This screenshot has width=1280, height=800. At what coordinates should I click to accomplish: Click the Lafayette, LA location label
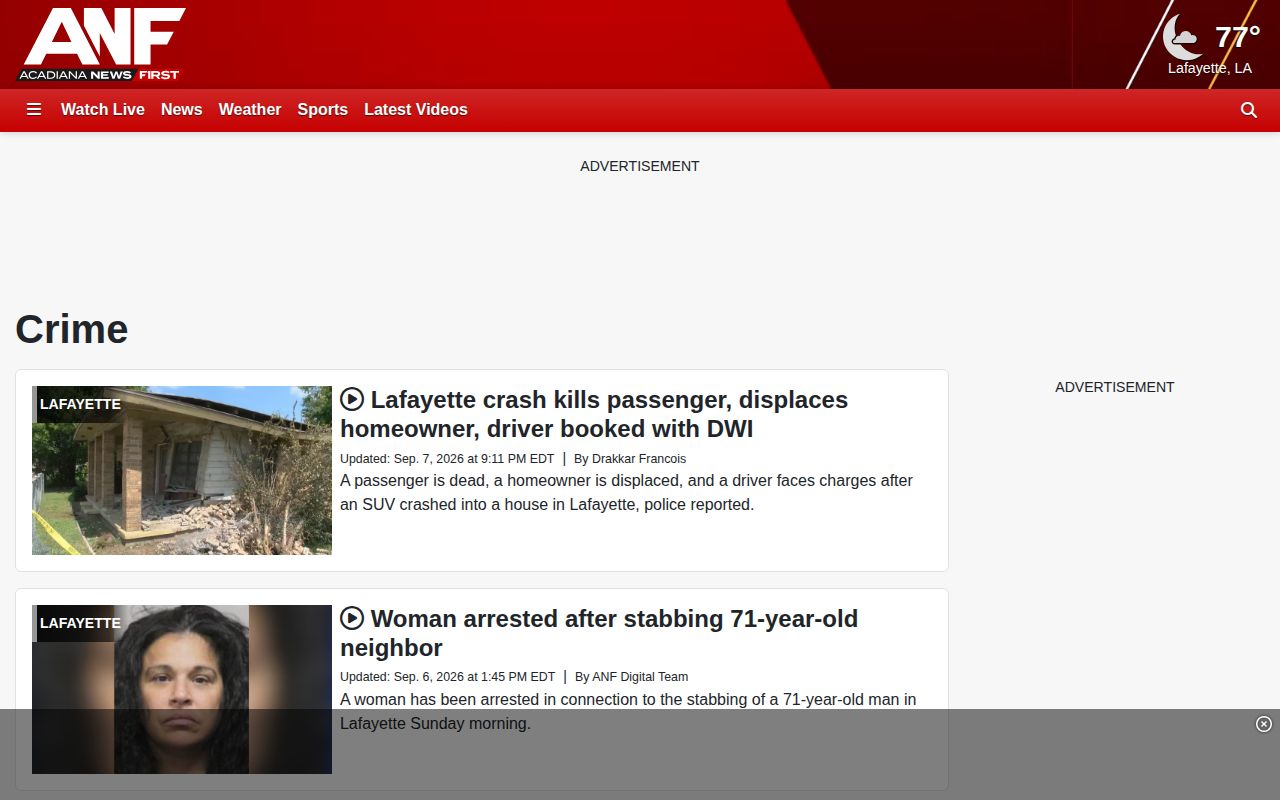pos(1210,69)
